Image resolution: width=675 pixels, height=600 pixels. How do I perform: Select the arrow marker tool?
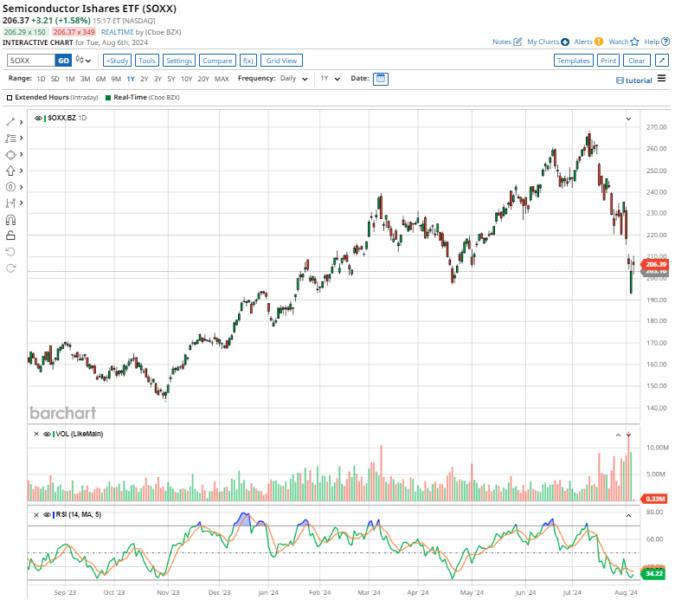tap(11, 171)
